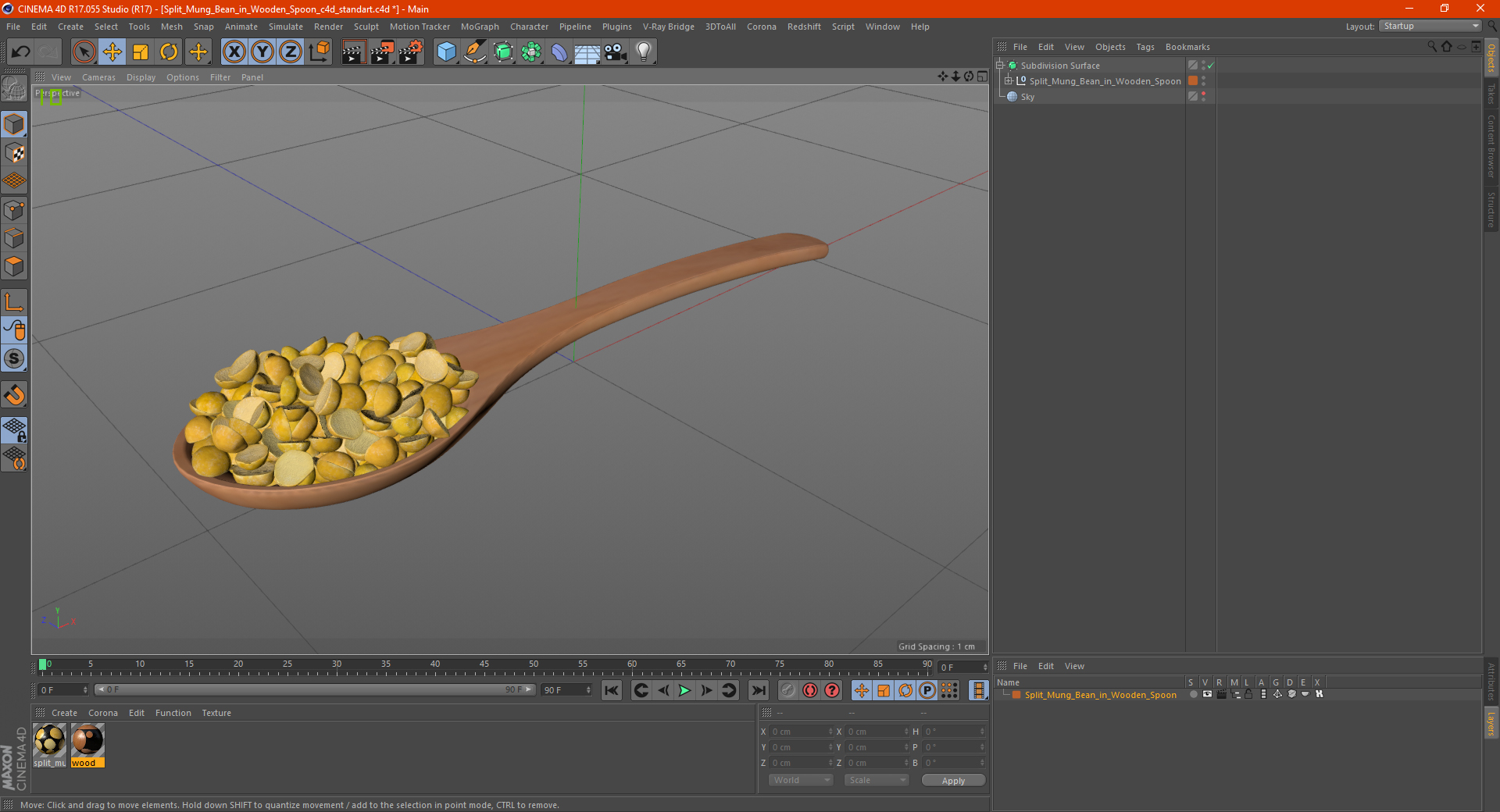Open the Sculpt menu
This screenshot has width=1500, height=812.
click(x=366, y=27)
